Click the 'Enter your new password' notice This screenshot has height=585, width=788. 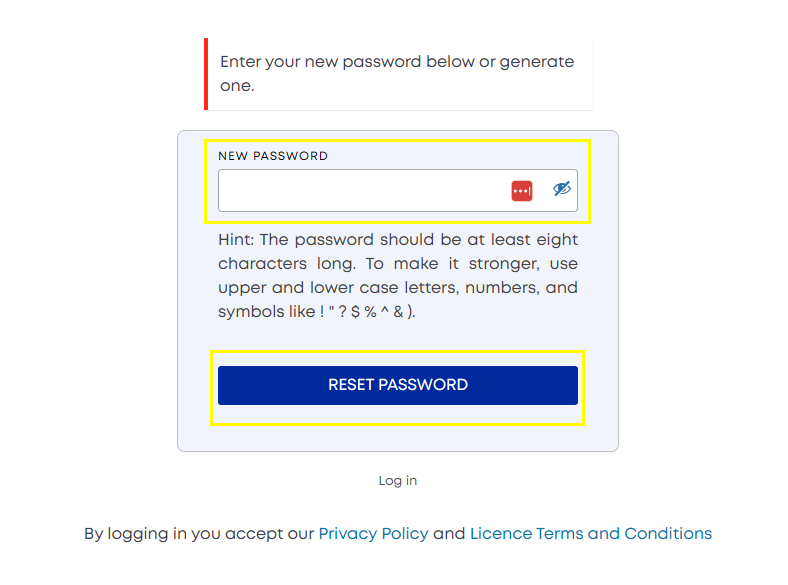(397, 73)
